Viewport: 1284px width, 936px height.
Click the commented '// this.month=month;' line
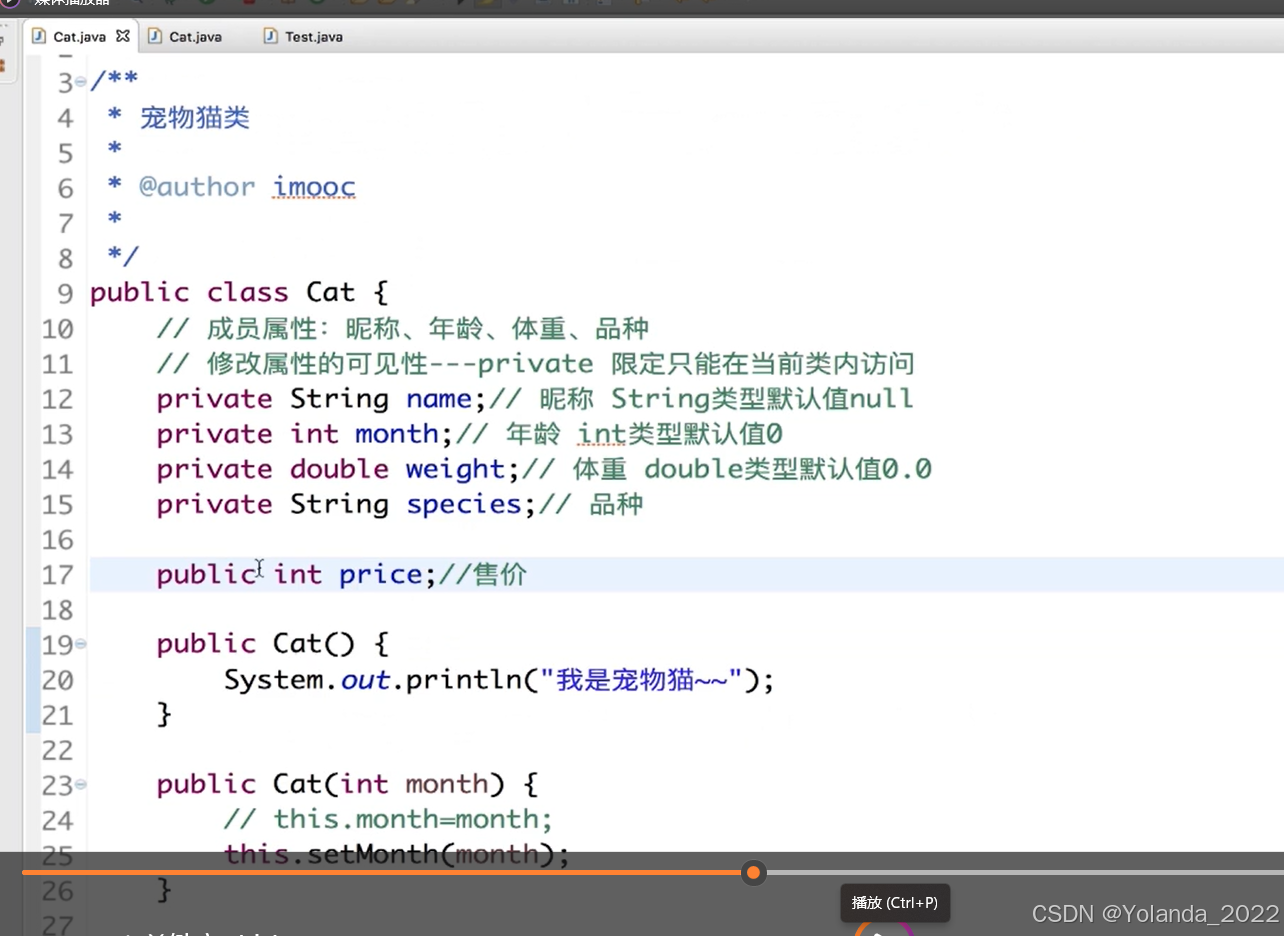coord(388,819)
